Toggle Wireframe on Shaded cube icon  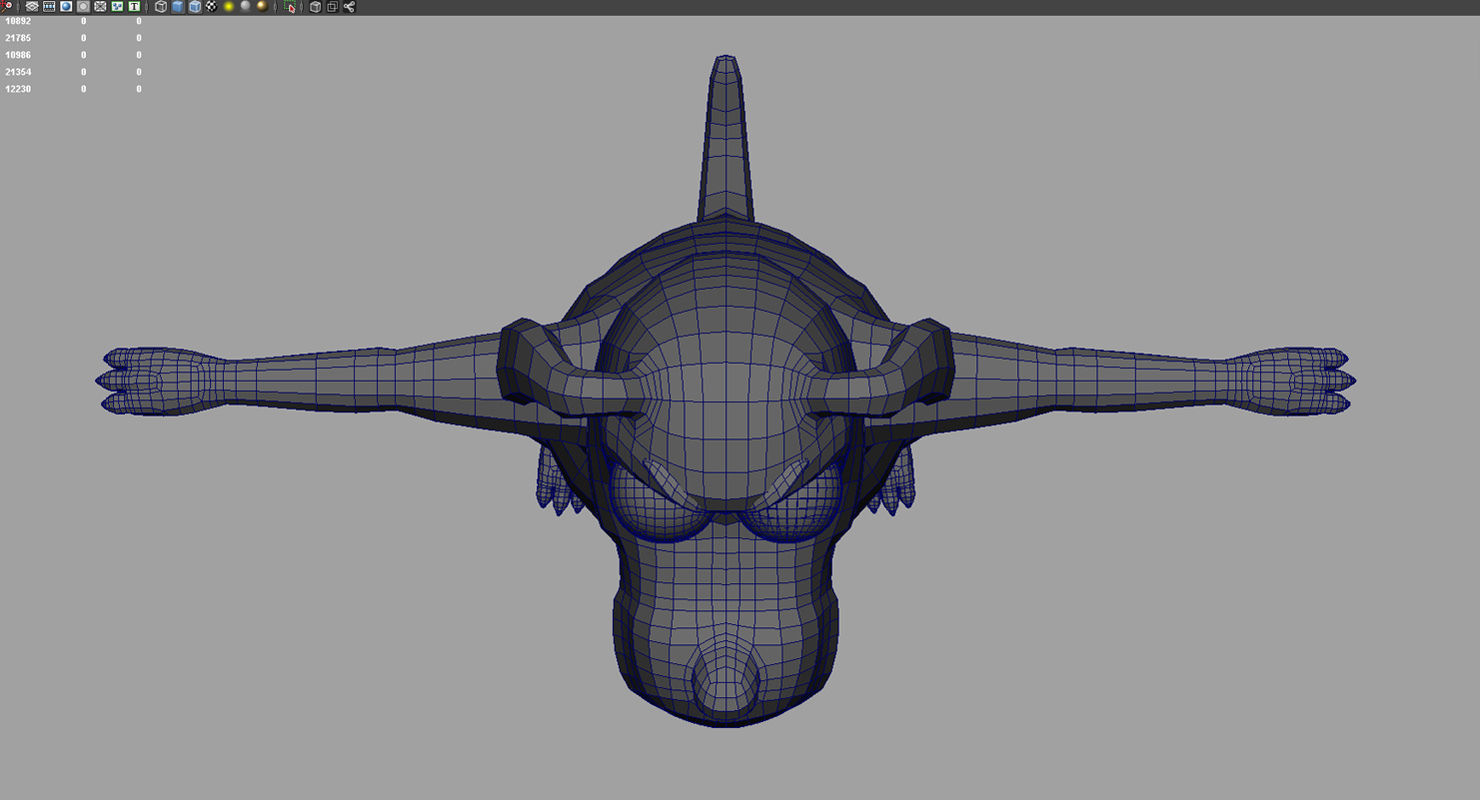tap(195, 7)
